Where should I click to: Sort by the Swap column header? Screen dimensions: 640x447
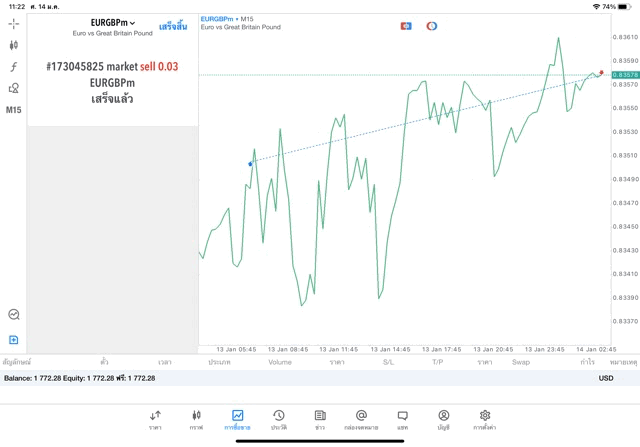click(x=521, y=362)
